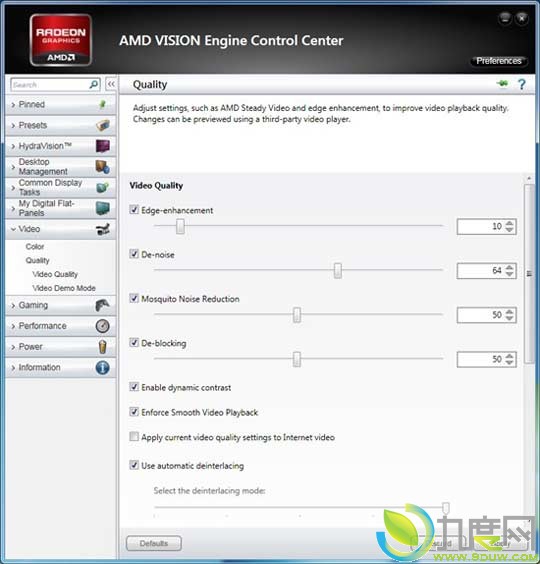Image resolution: width=540 pixels, height=564 pixels.
Task: Click the blue Information icon
Action: click(103, 368)
